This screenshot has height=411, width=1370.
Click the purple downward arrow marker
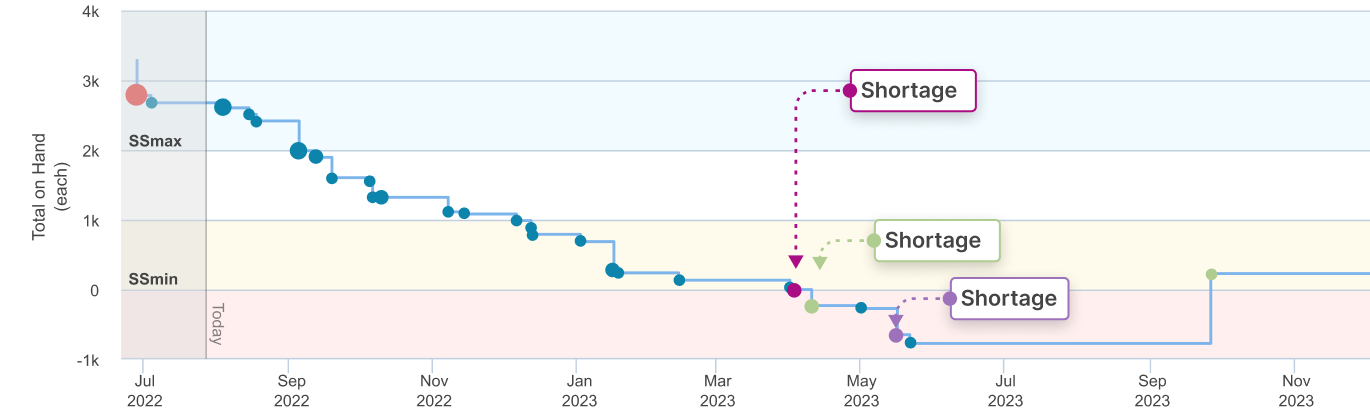895,320
